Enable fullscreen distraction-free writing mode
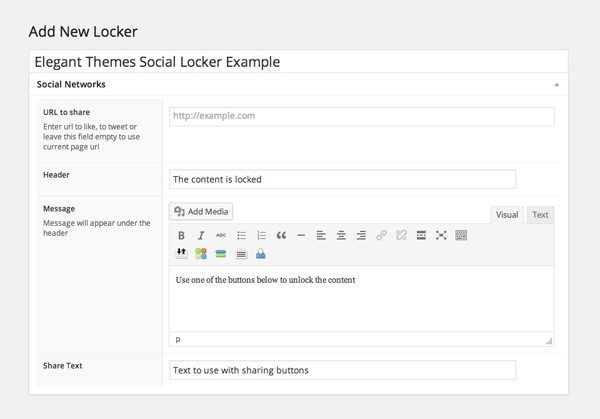 pos(441,236)
